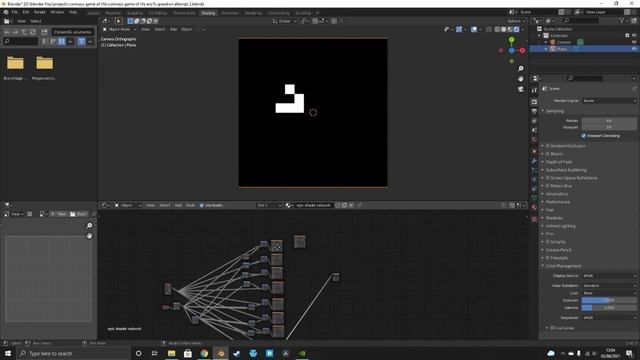Open the File menu
The height and width of the screenshot is (360, 640).
point(15,12)
